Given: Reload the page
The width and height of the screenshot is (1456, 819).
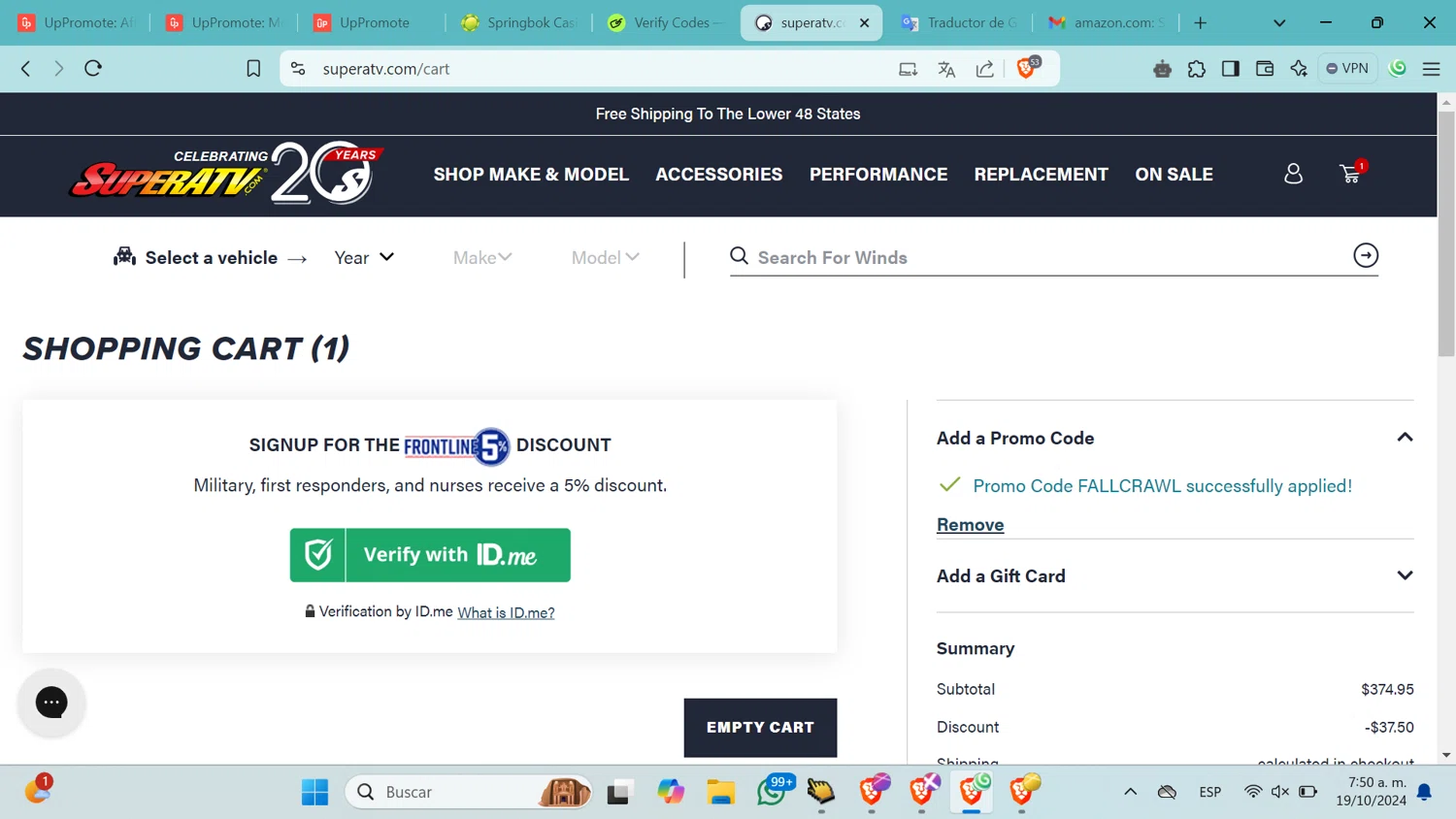Looking at the screenshot, I should click(x=93, y=69).
